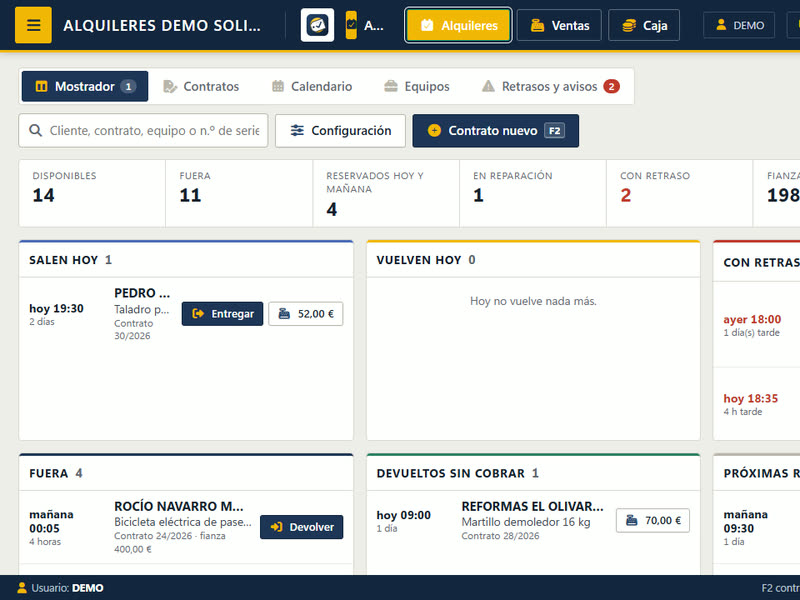
Task: Create a Contrato nuevo
Action: point(495,131)
